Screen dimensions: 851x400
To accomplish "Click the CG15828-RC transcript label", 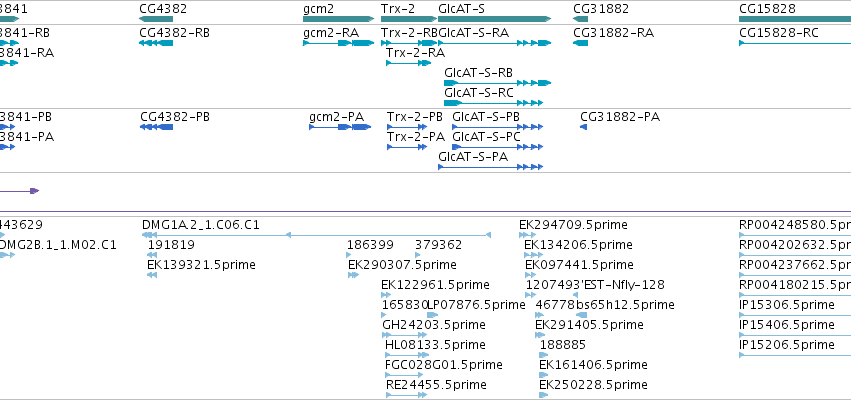I will (779, 33).
